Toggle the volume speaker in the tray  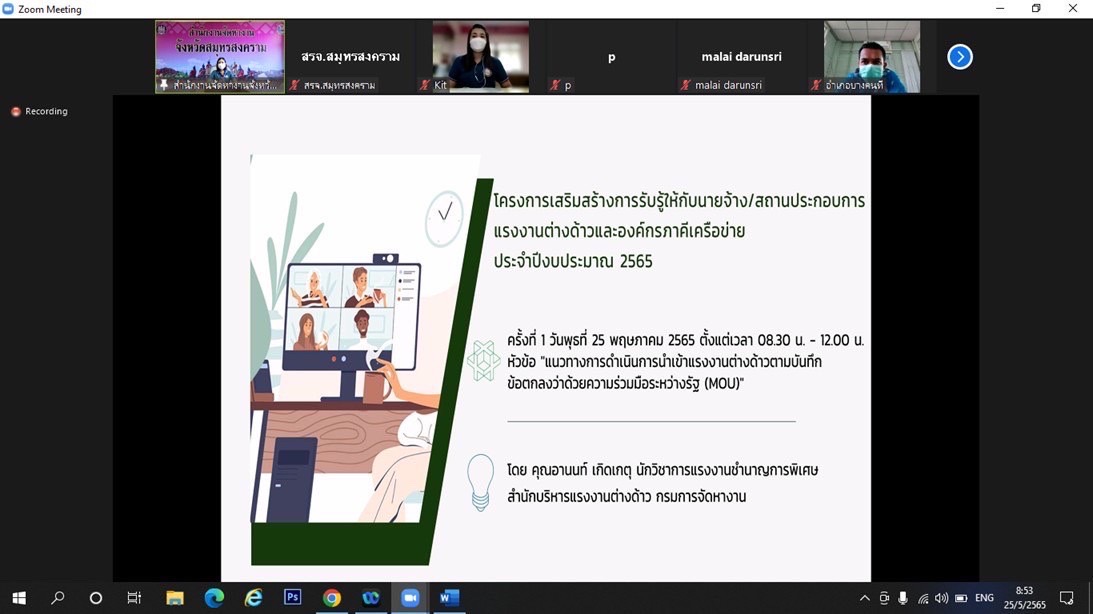(941, 598)
